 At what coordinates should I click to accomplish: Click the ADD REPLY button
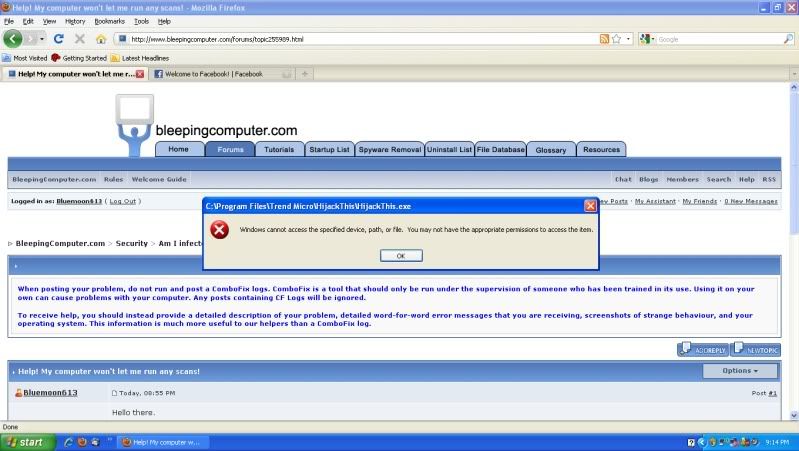(703, 350)
